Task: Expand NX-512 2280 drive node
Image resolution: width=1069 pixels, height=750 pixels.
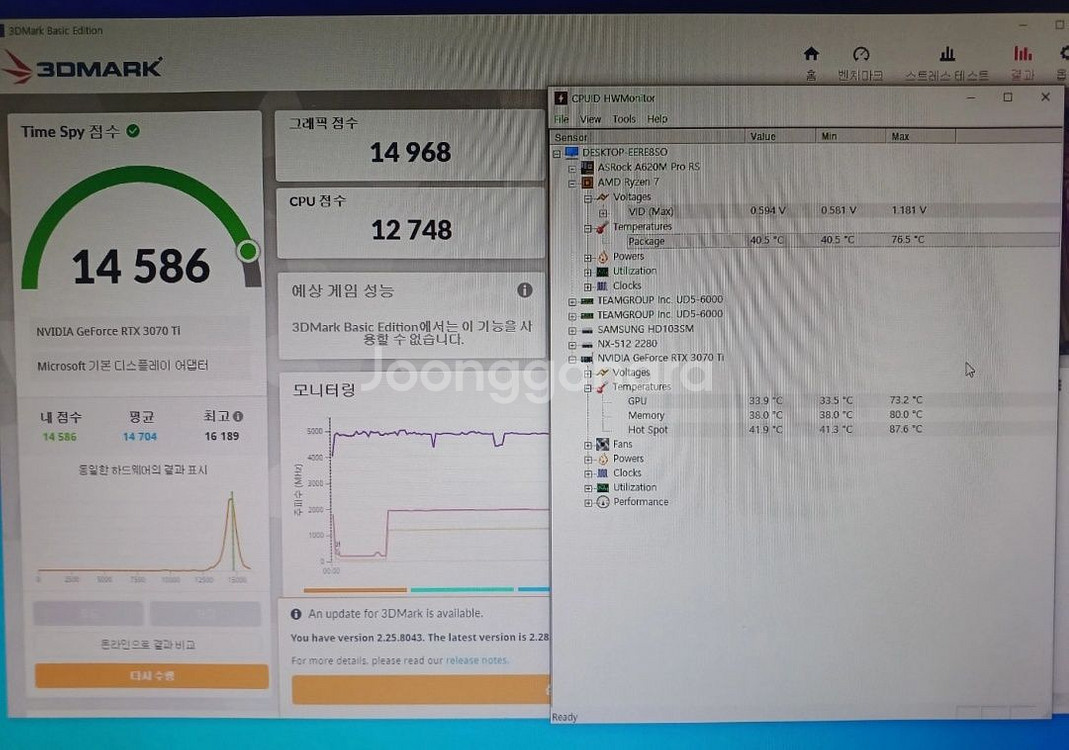Action: click(572, 345)
